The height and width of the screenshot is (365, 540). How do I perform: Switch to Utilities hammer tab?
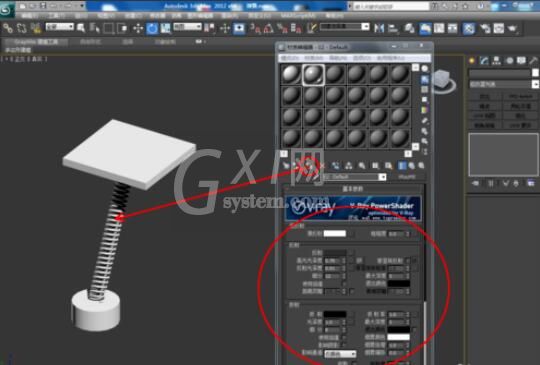(x=533, y=61)
